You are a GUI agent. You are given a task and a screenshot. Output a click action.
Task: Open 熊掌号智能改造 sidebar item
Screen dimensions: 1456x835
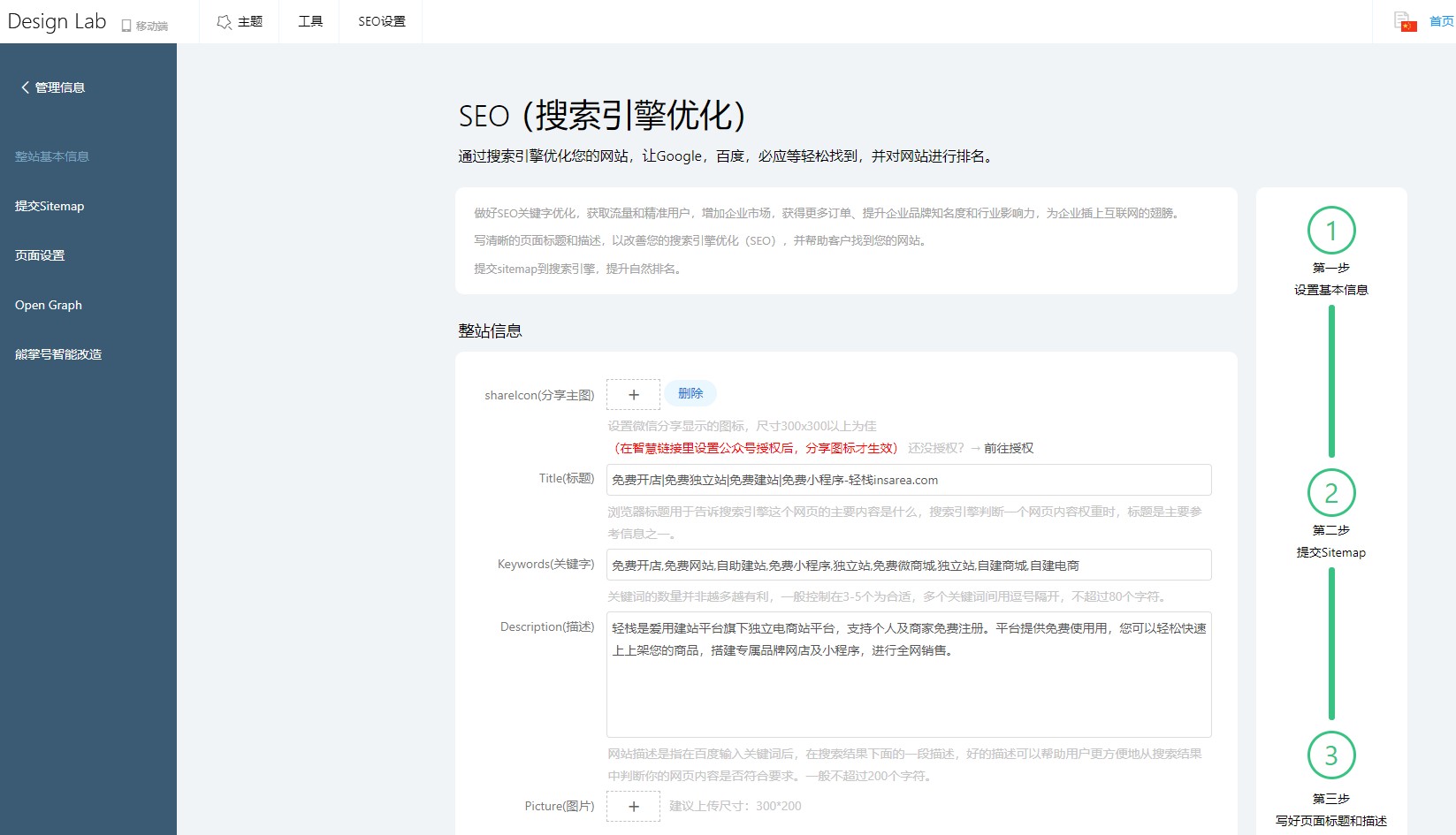tap(58, 354)
